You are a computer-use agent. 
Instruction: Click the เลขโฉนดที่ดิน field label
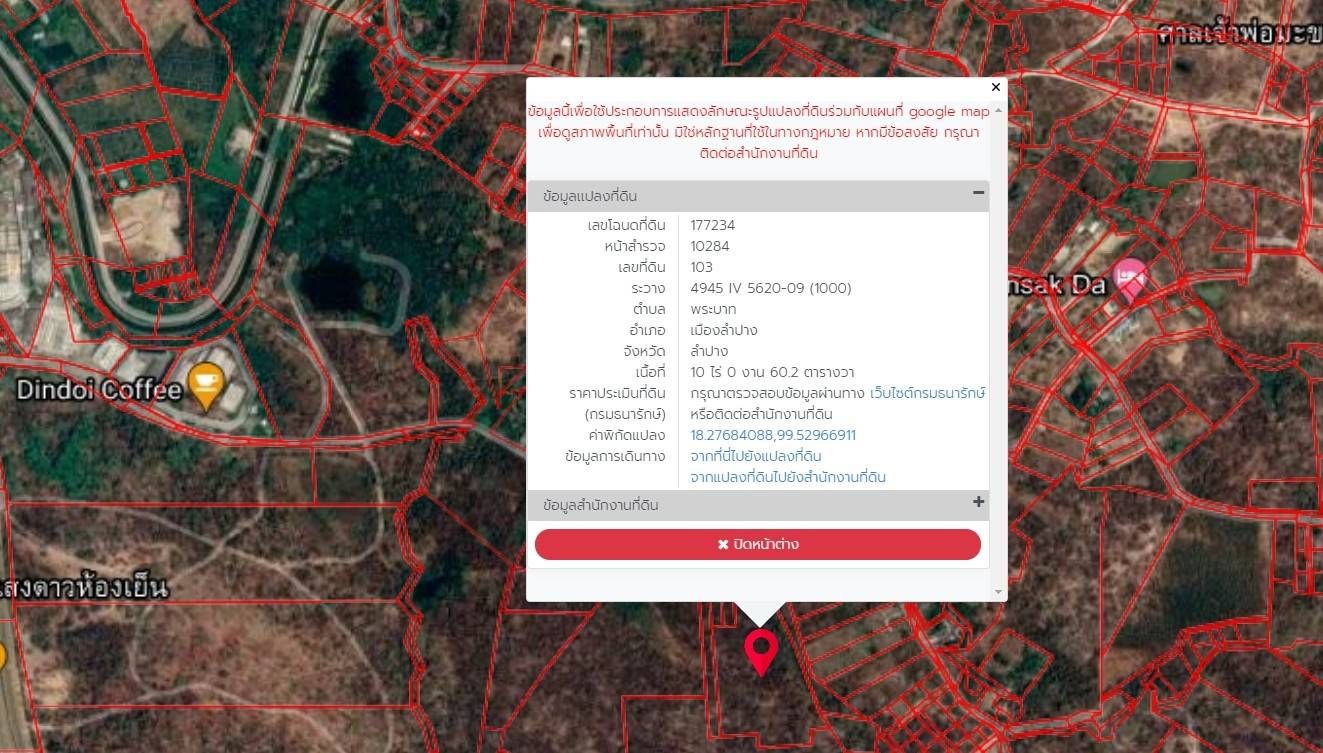(x=626, y=225)
